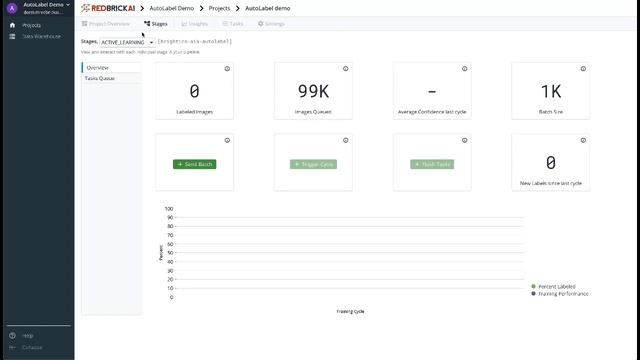Screen dimensions: 640x360
Task: Click Average Confidence last cycle label
Action: pos(432,112)
